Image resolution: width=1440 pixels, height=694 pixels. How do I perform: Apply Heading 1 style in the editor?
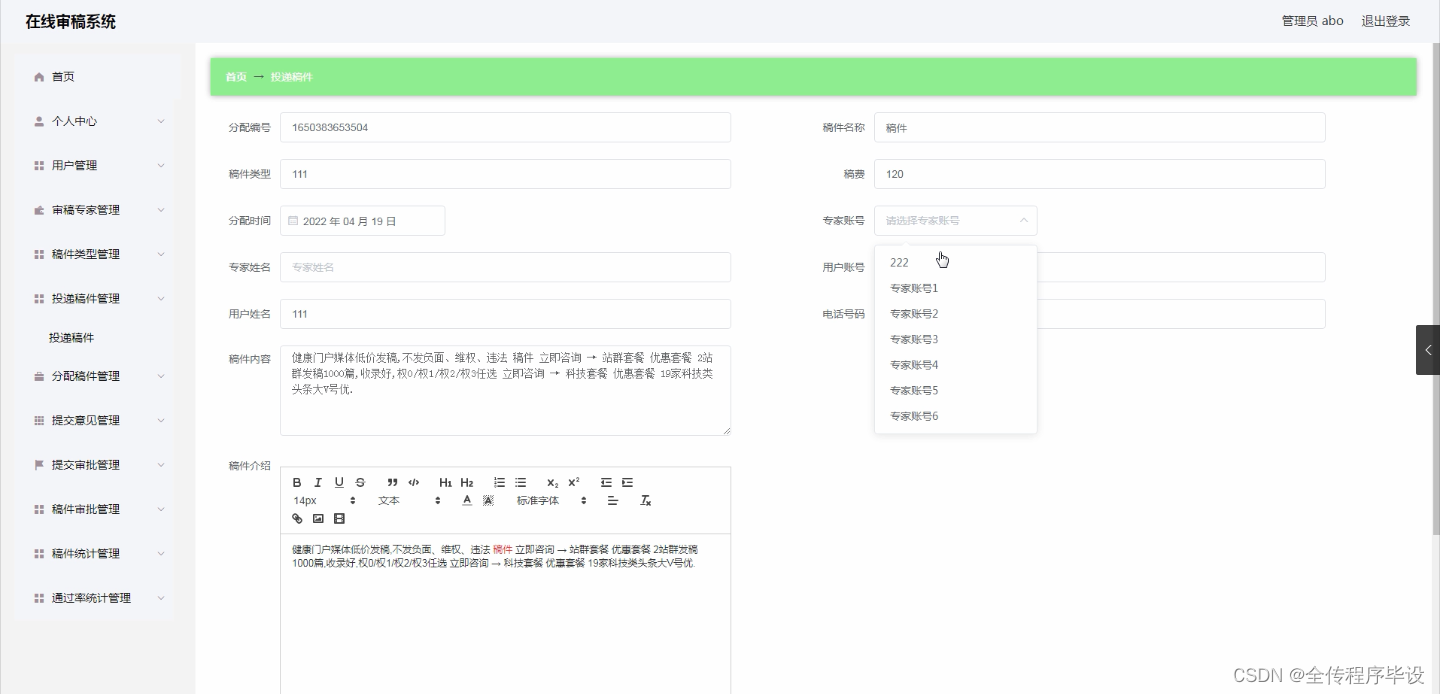point(445,483)
